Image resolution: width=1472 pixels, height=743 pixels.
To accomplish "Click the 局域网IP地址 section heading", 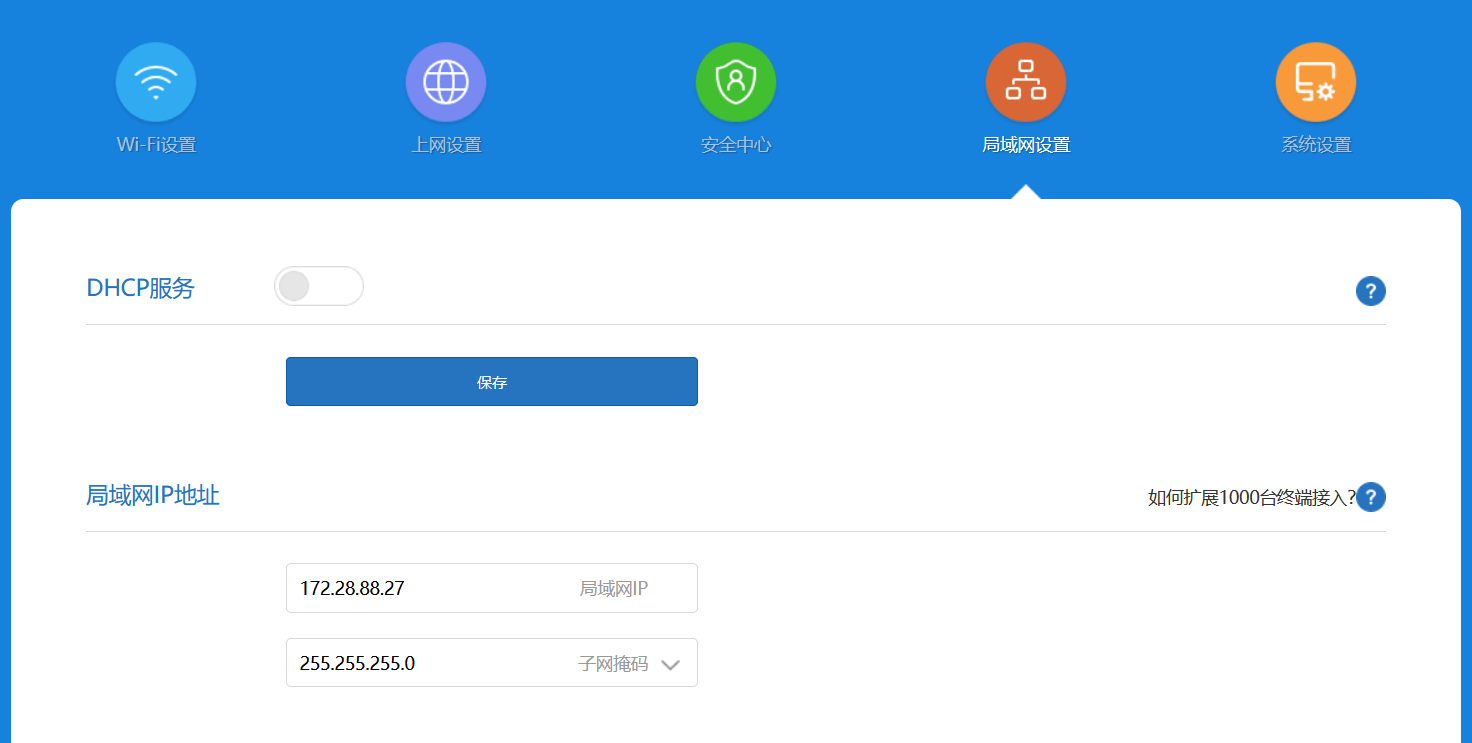I will pyautogui.click(x=153, y=495).
